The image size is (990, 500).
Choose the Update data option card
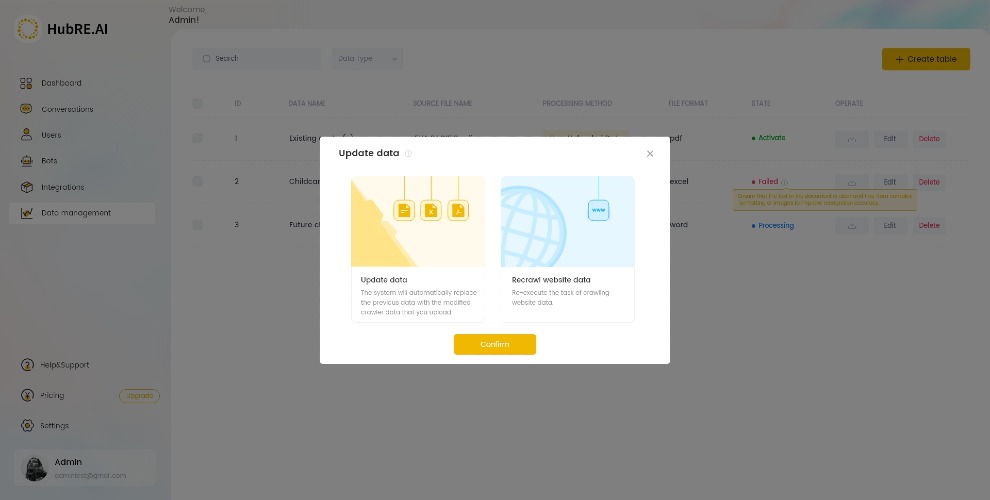point(418,249)
